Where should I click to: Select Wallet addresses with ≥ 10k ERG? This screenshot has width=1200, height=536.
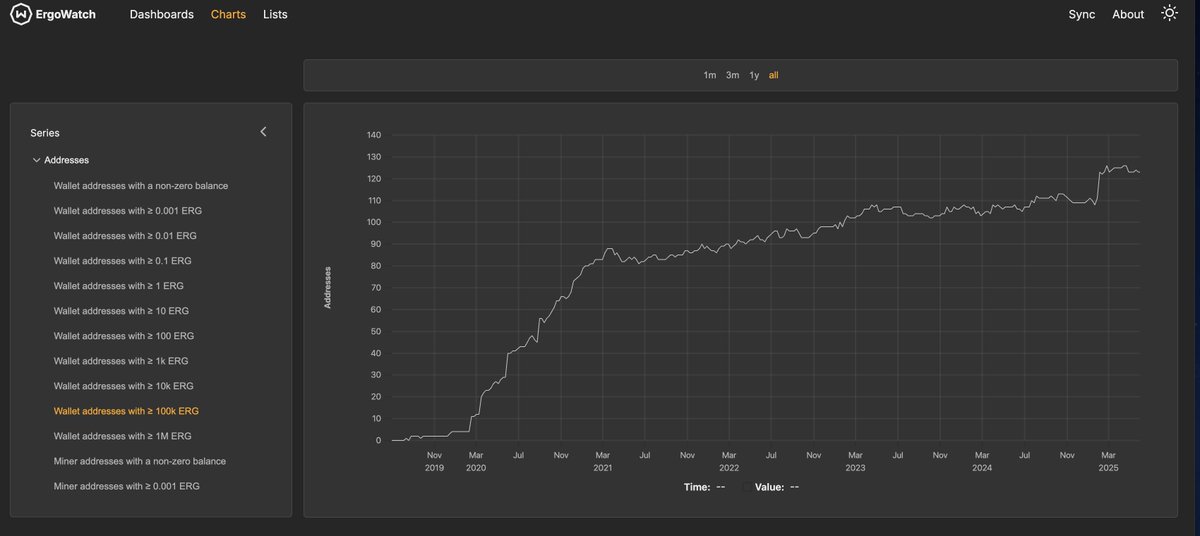tap(124, 386)
